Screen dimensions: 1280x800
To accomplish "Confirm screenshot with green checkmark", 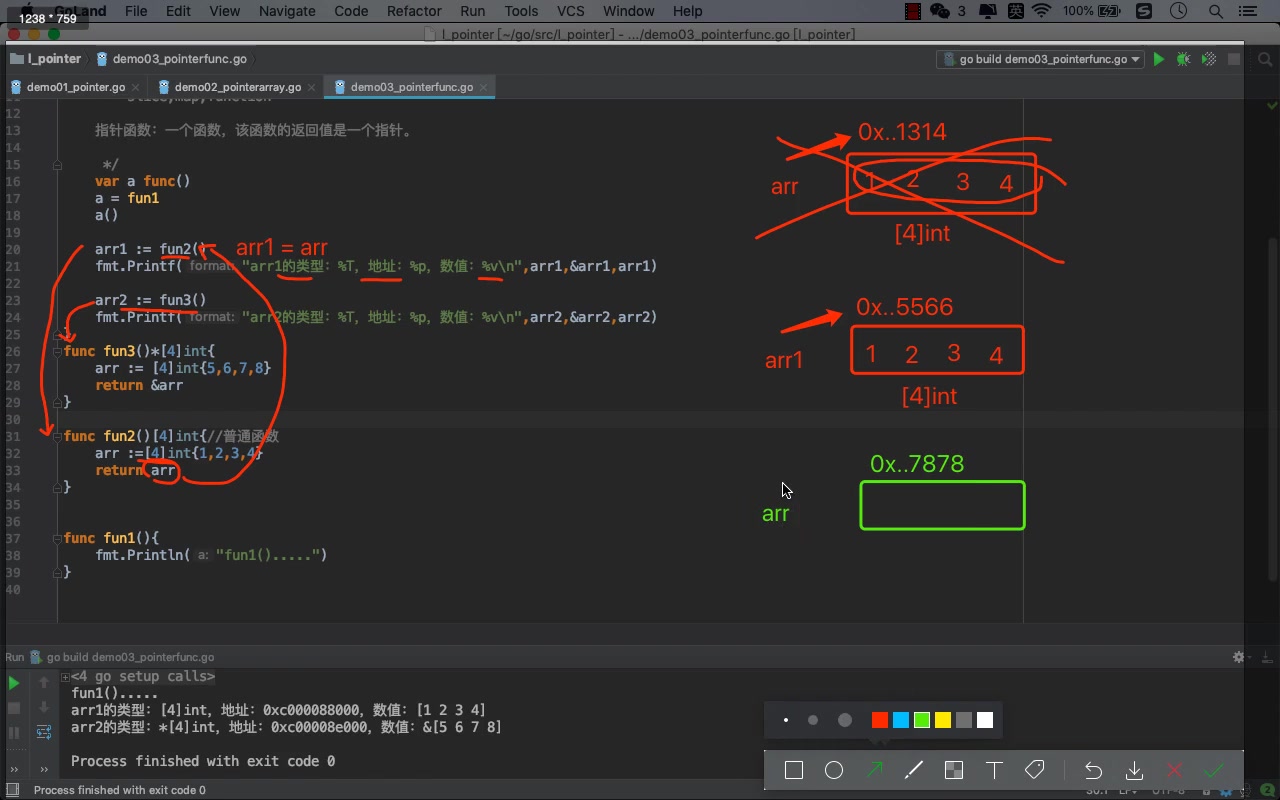I will (x=1214, y=770).
